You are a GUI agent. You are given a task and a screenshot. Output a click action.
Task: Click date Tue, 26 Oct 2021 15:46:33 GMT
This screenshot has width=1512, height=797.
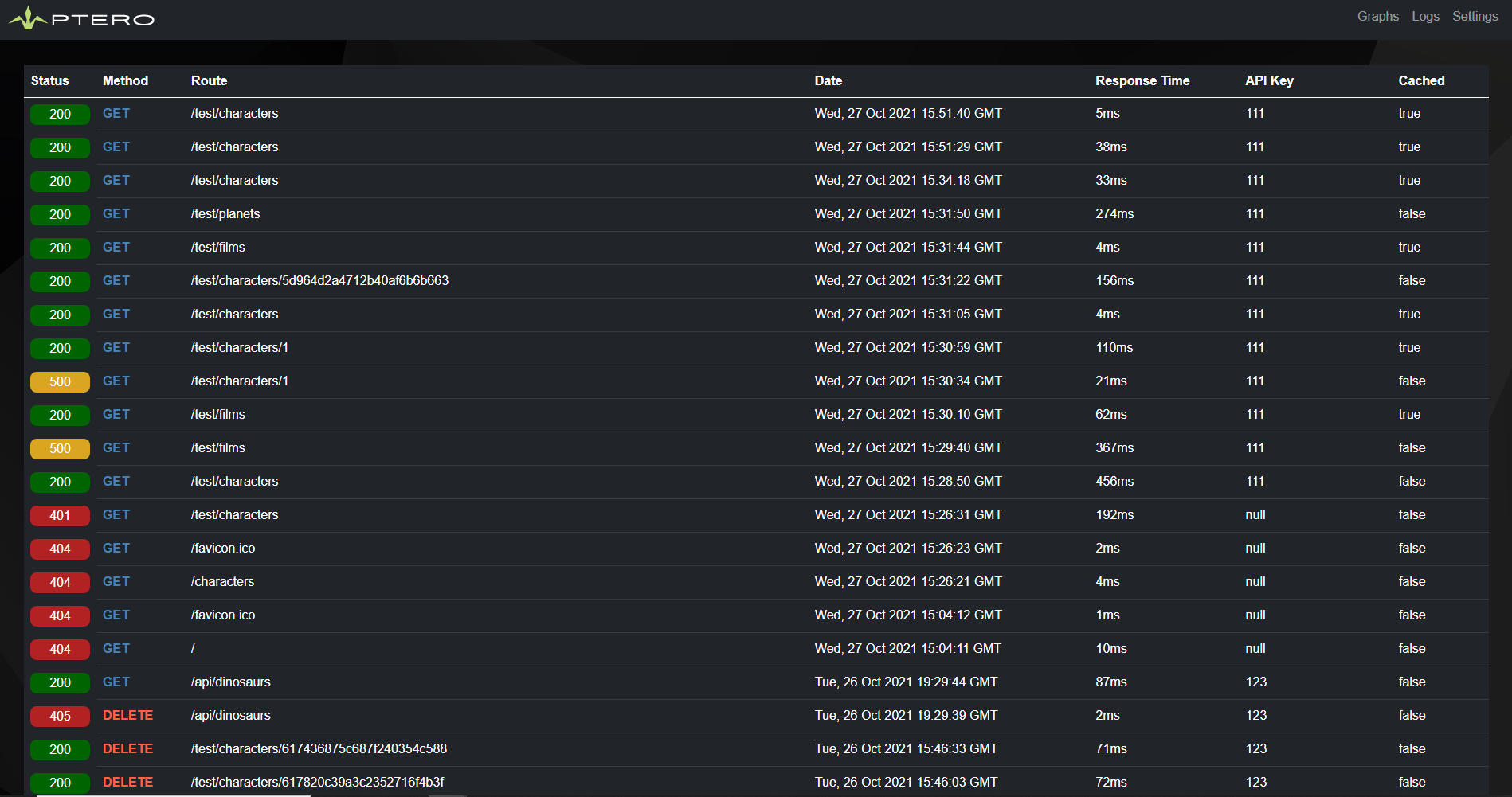tap(906, 748)
